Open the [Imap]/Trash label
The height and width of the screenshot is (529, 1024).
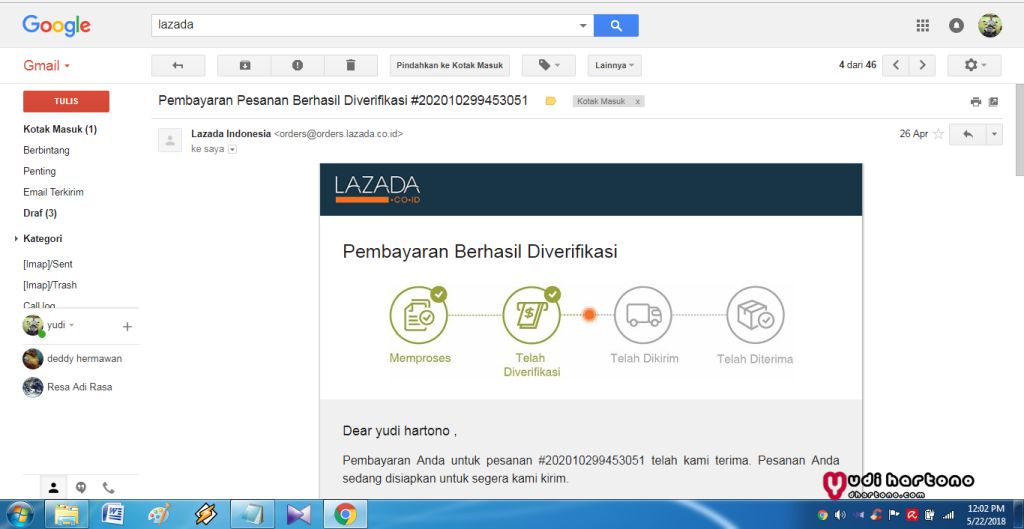point(50,285)
